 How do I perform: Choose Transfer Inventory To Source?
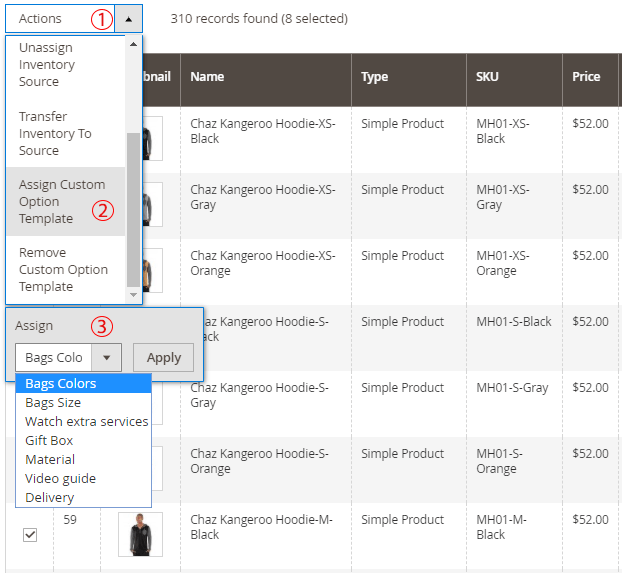[x=55, y=134]
